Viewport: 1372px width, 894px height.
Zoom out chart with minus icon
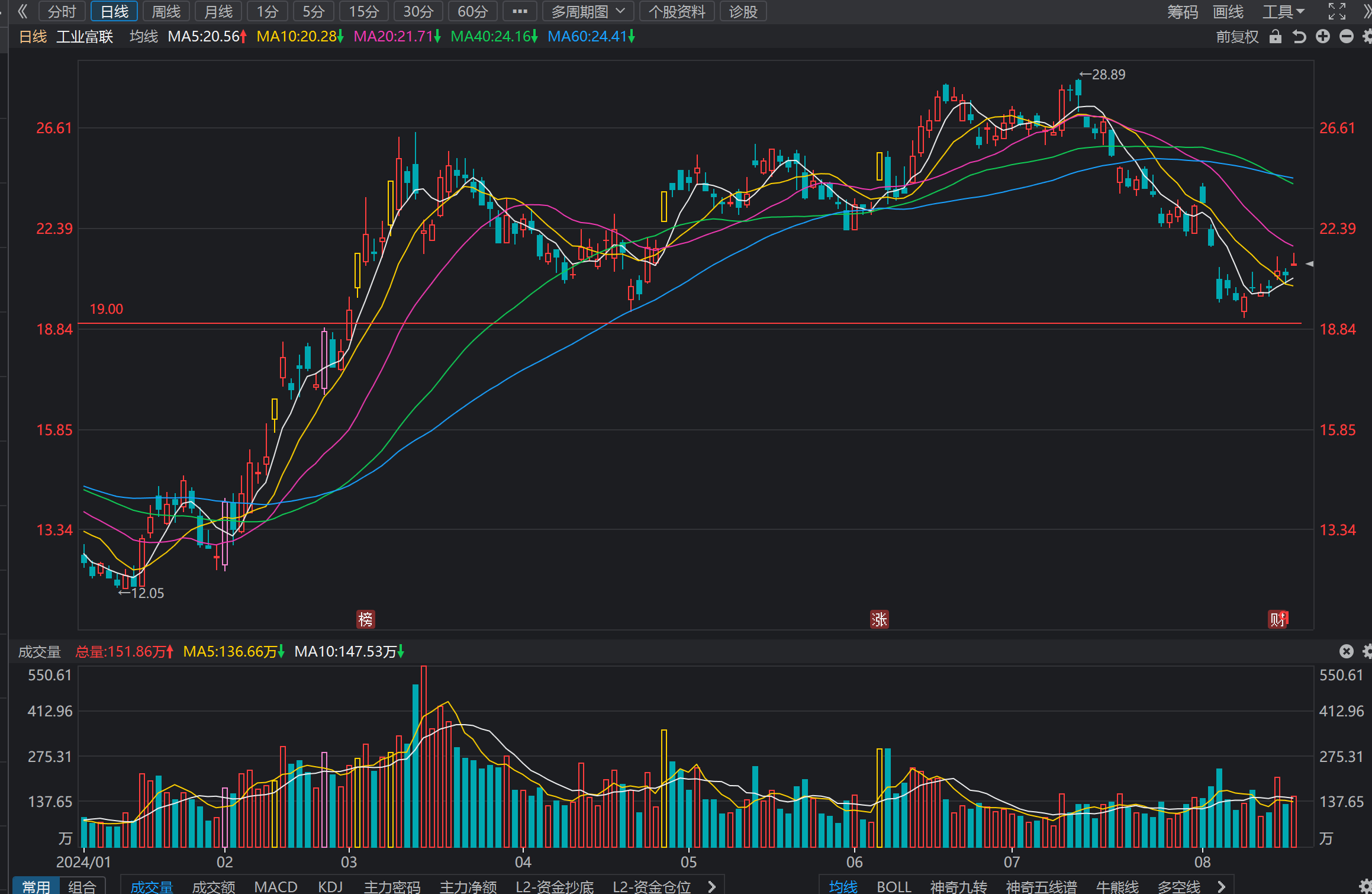pyautogui.click(x=1347, y=37)
